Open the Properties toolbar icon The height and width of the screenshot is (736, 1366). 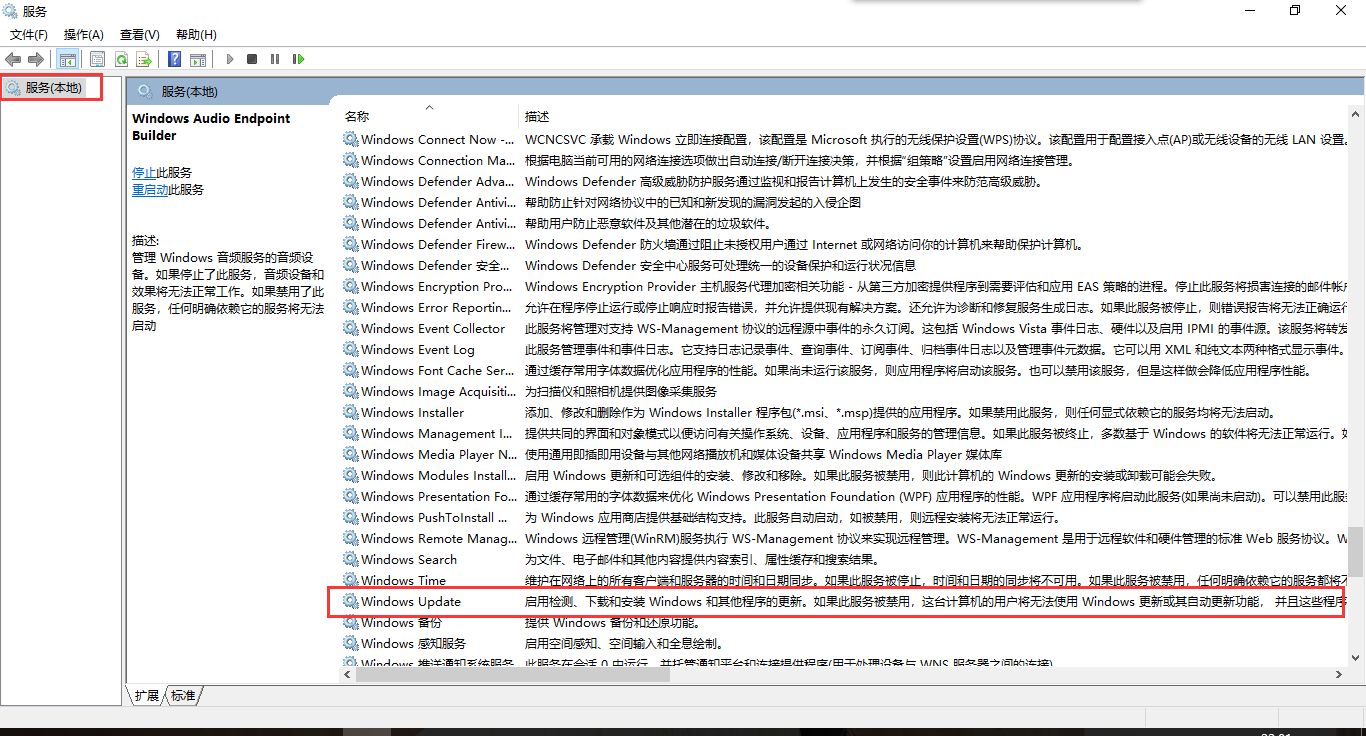[97, 59]
